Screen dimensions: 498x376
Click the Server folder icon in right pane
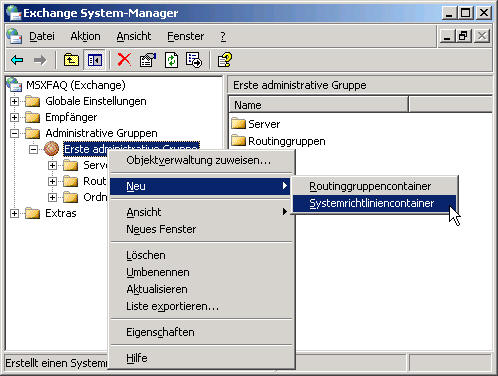tap(238, 124)
